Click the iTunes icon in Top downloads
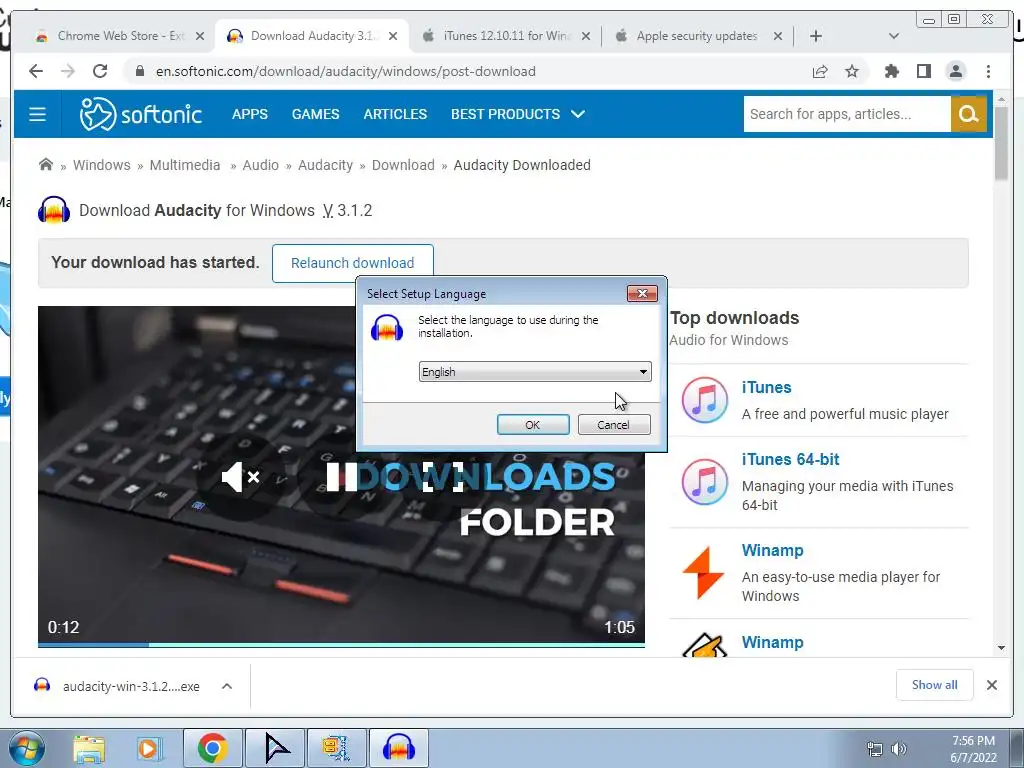 pos(705,400)
